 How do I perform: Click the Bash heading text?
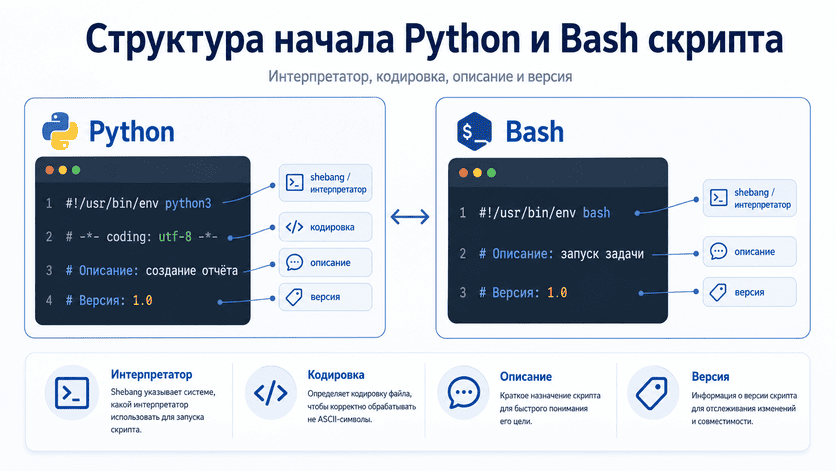point(534,132)
